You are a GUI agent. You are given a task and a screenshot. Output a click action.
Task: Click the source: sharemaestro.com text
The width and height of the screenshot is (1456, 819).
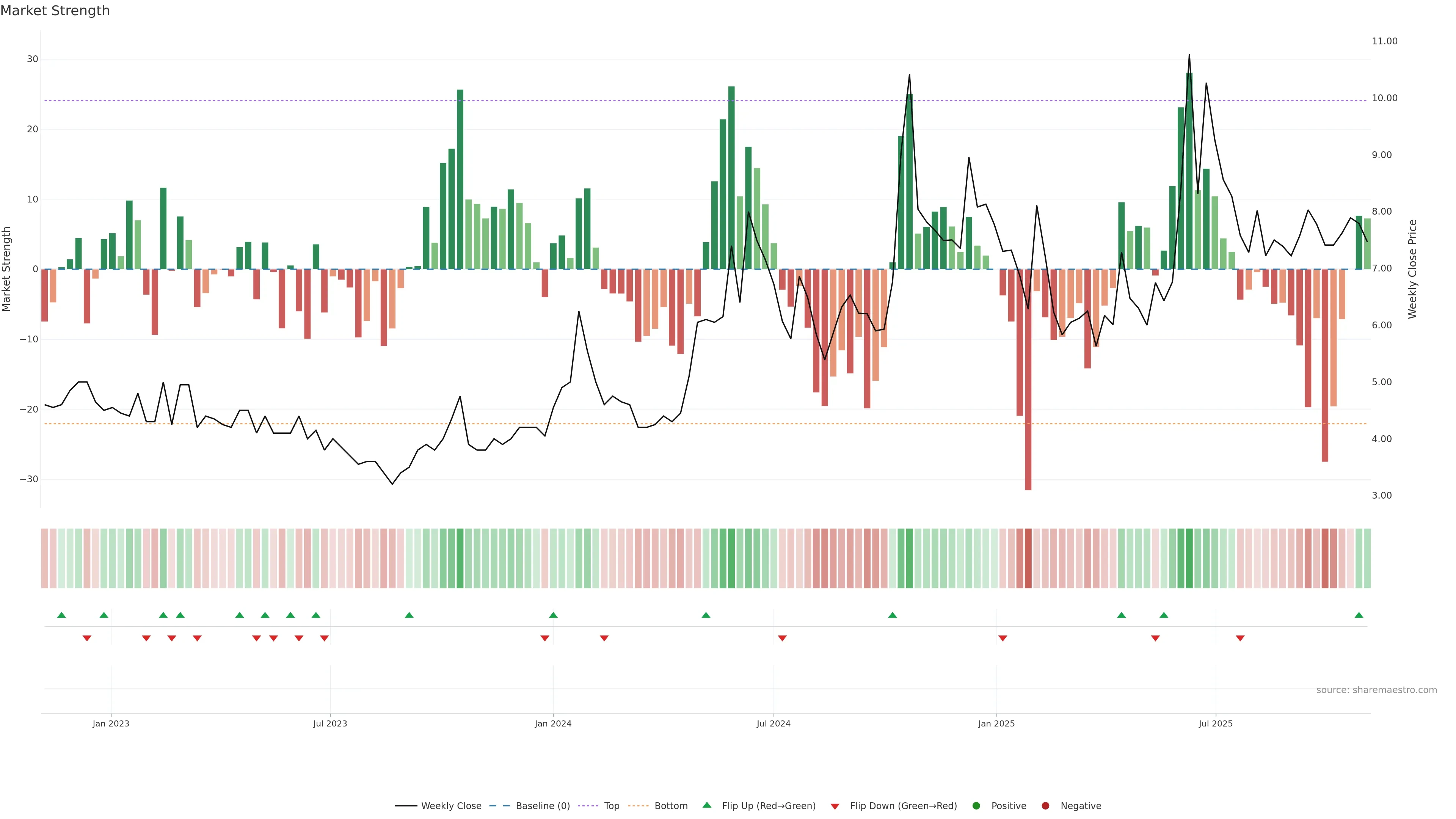1376,690
